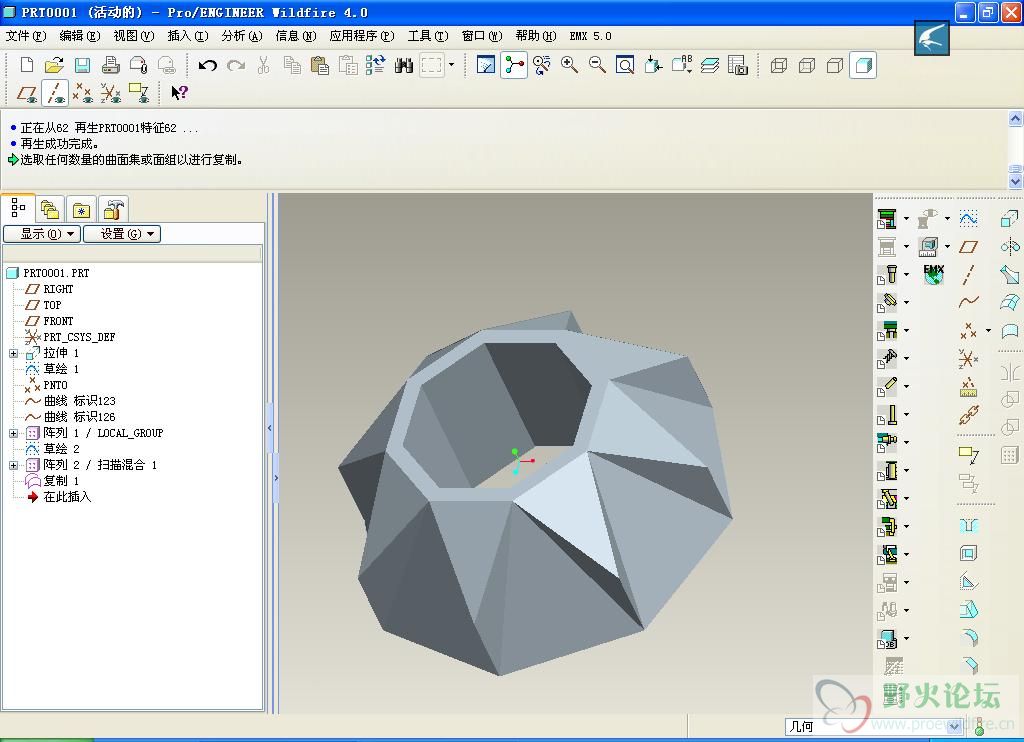This screenshot has width=1024, height=742.
Task: Expand the 拉伸 1 feature node
Action: click(x=13, y=353)
